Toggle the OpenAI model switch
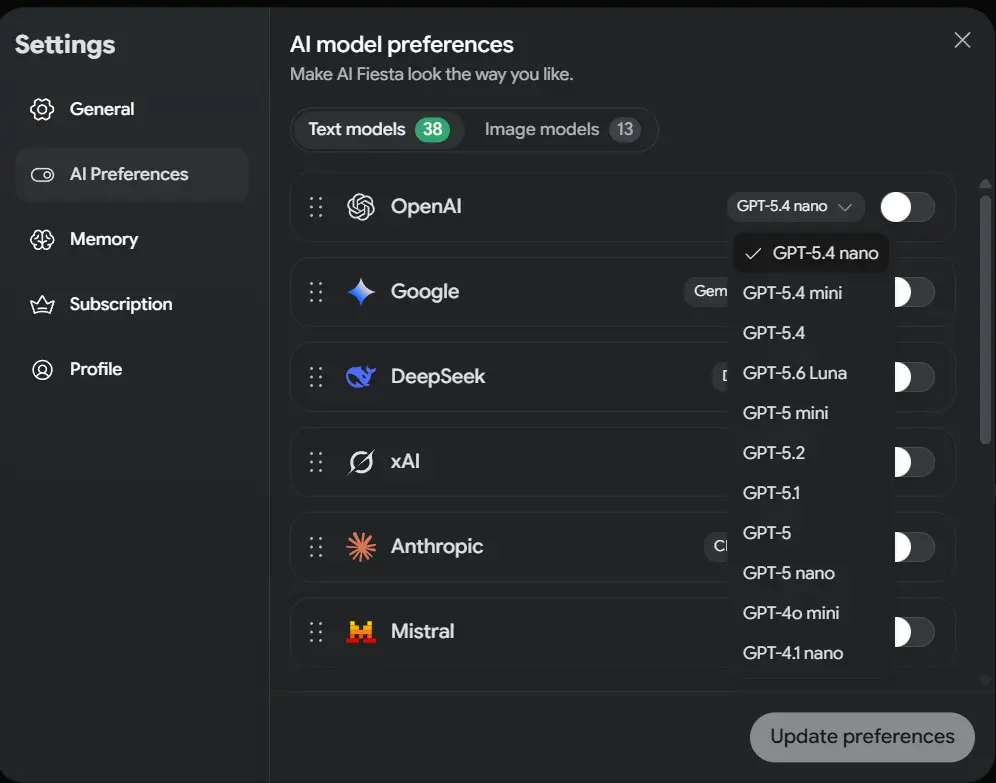The height and width of the screenshot is (783, 996). 907,207
